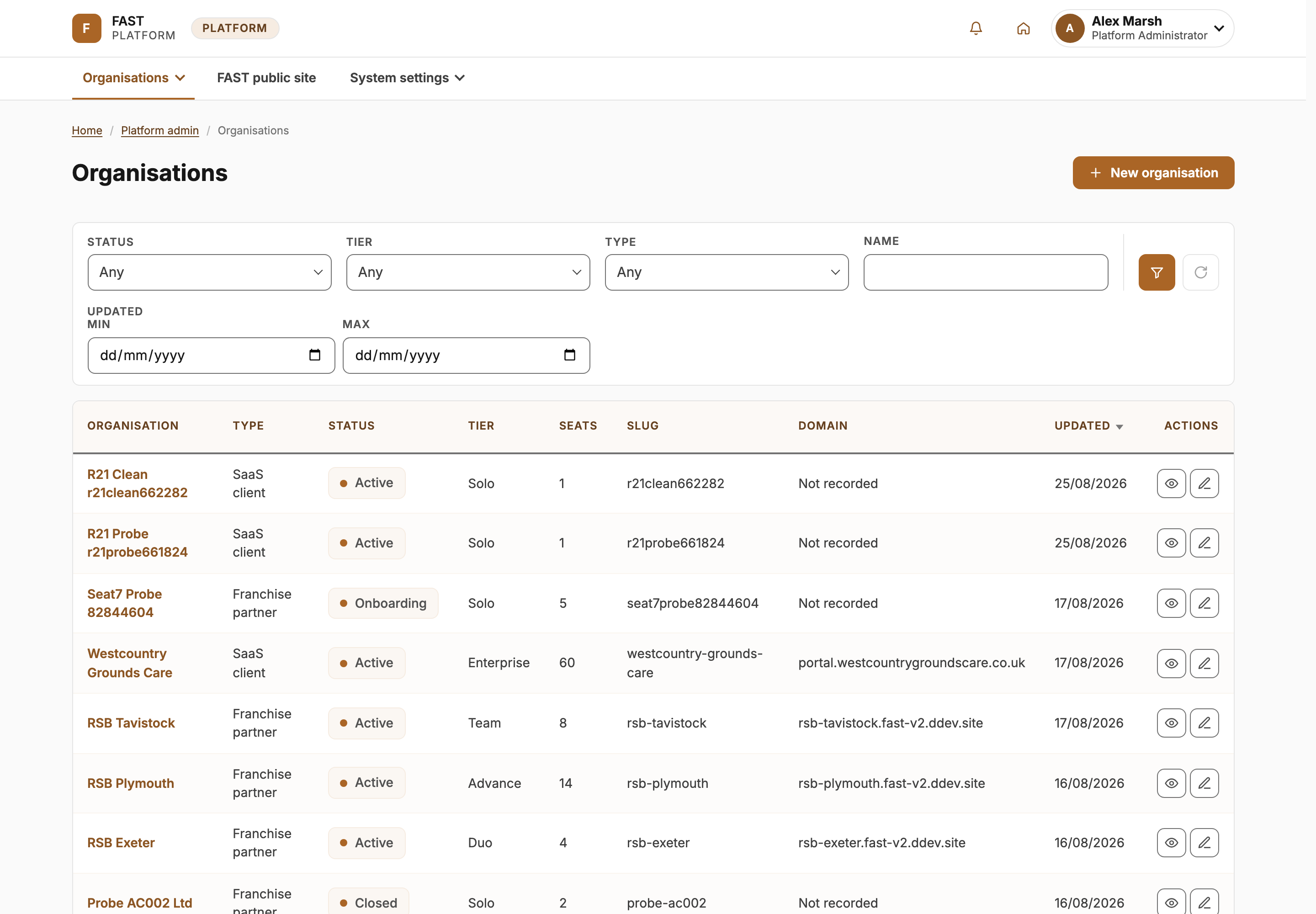Open the Tier filter dropdown
Image resolution: width=1316 pixels, height=914 pixels.
click(468, 272)
